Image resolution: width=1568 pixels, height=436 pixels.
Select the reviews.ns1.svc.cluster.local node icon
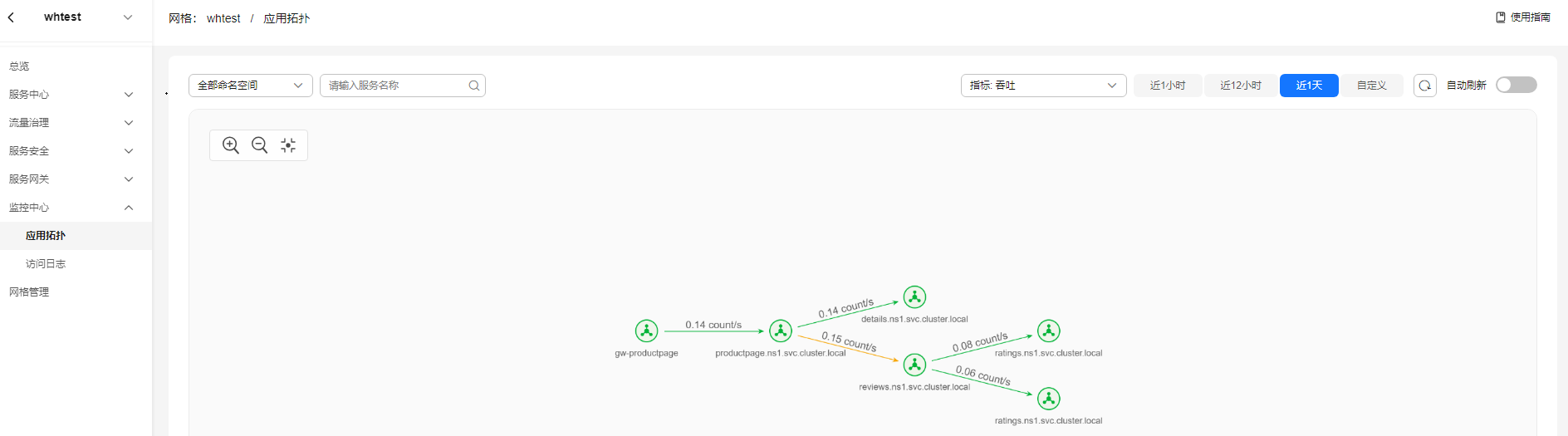pyautogui.click(x=914, y=365)
